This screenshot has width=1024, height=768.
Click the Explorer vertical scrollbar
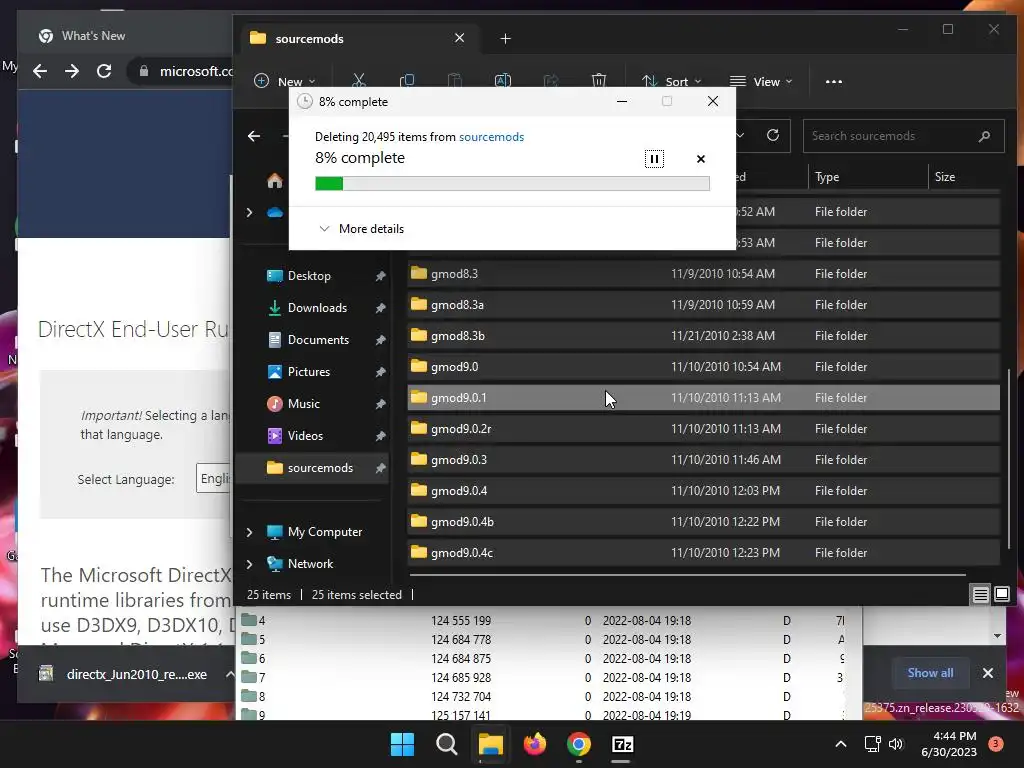point(1010,457)
